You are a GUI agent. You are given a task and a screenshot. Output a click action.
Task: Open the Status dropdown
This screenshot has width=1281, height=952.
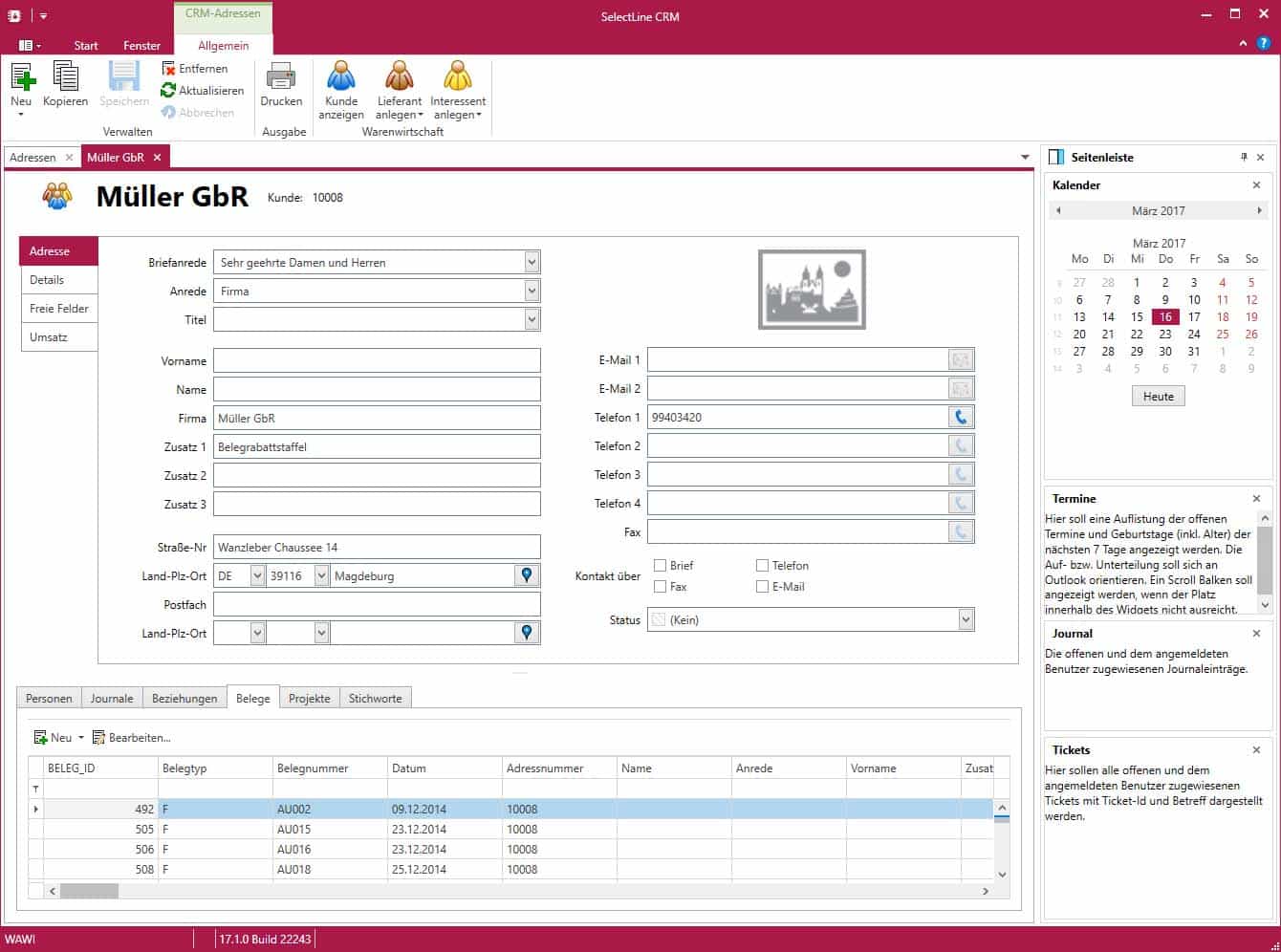click(966, 619)
